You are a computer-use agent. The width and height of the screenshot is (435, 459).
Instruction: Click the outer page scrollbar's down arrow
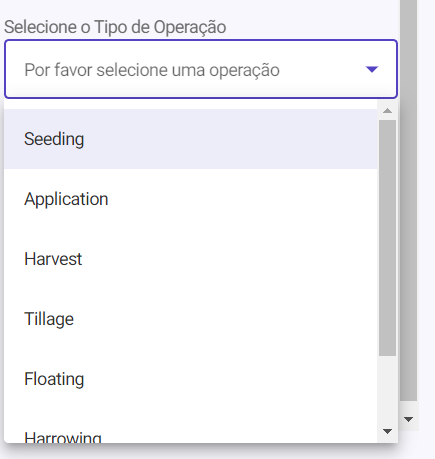(x=409, y=419)
